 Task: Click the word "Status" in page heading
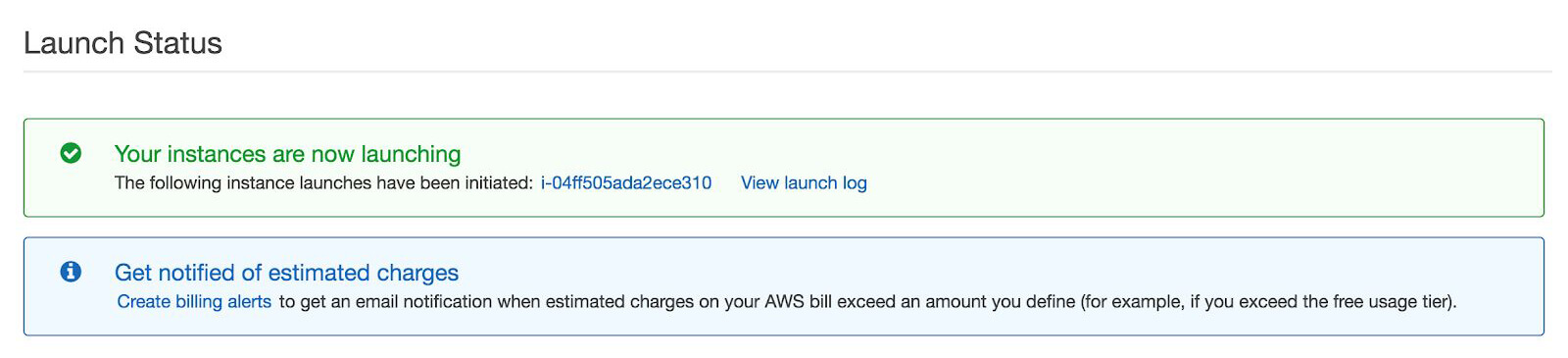click(177, 43)
